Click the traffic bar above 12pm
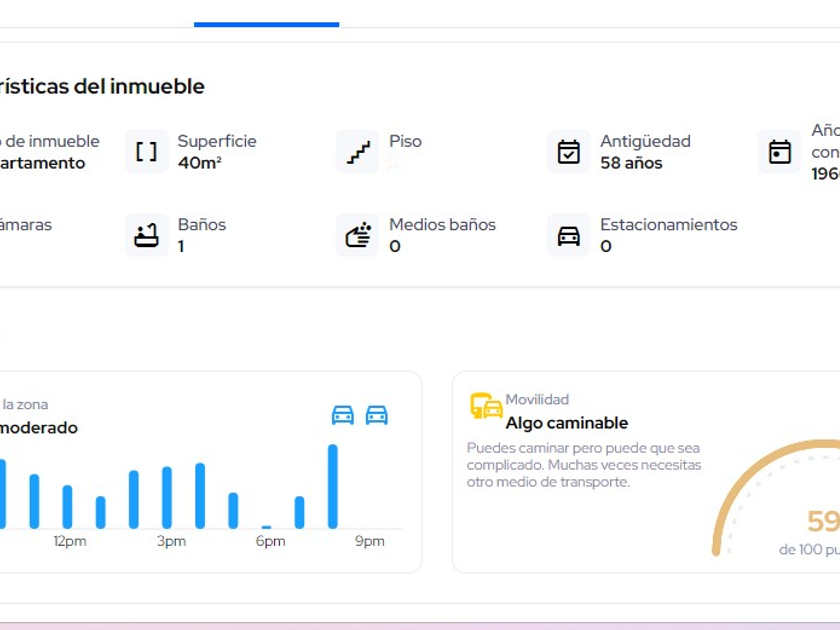The height and width of the screenshot is (630, 840). point(68,507)
